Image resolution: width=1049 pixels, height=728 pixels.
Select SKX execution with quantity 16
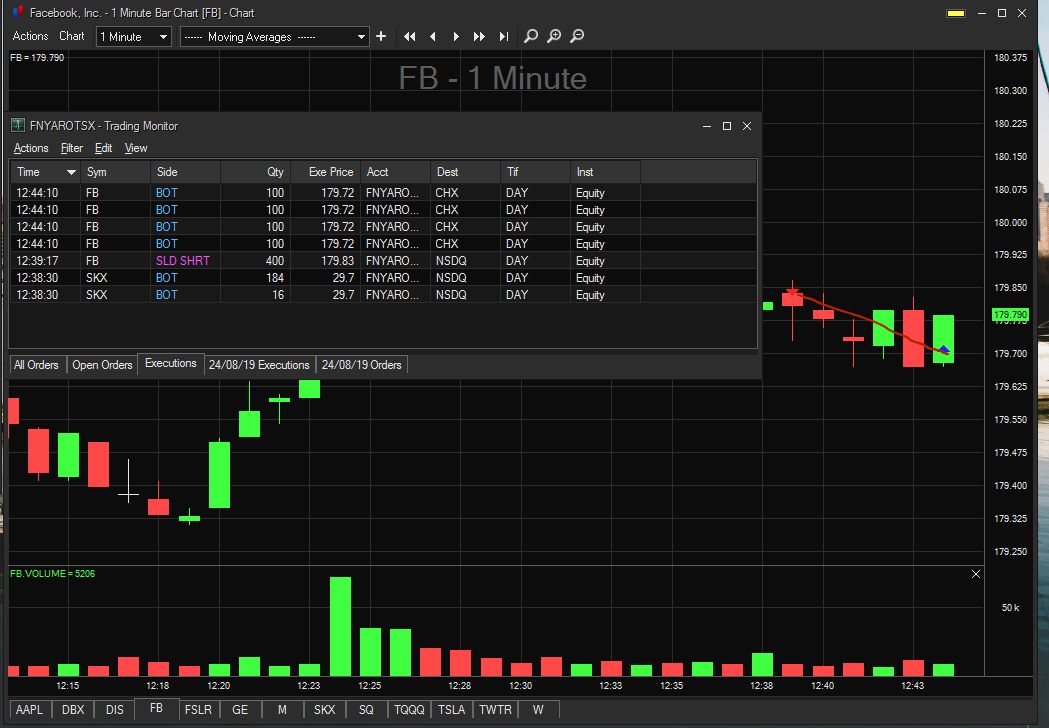(x=383, y=295)
